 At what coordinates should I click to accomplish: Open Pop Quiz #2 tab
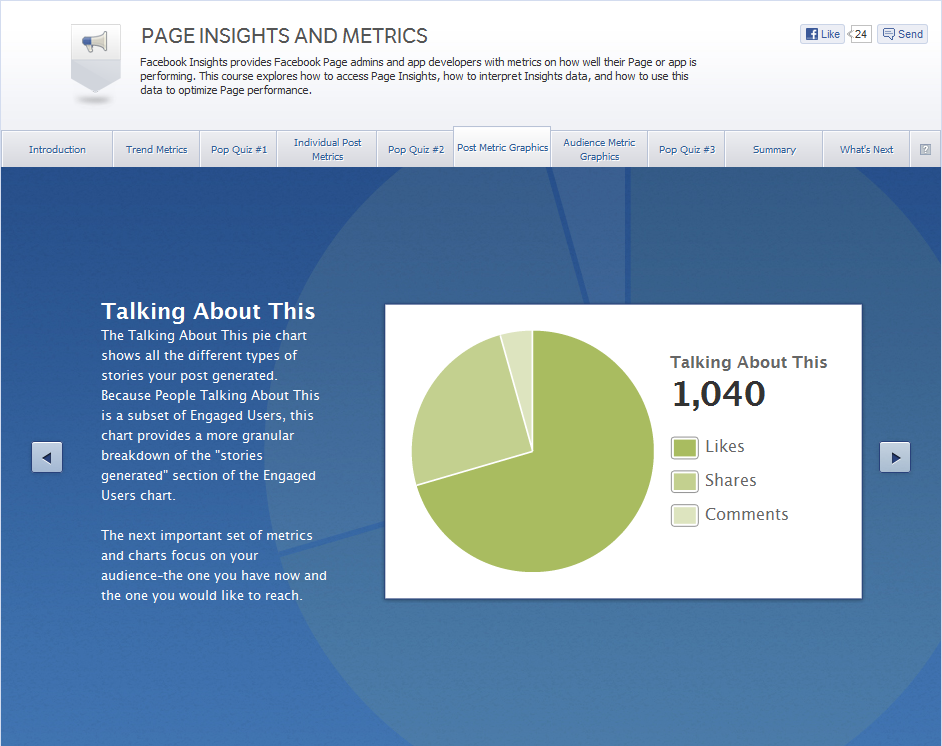[x=416, y=150]
